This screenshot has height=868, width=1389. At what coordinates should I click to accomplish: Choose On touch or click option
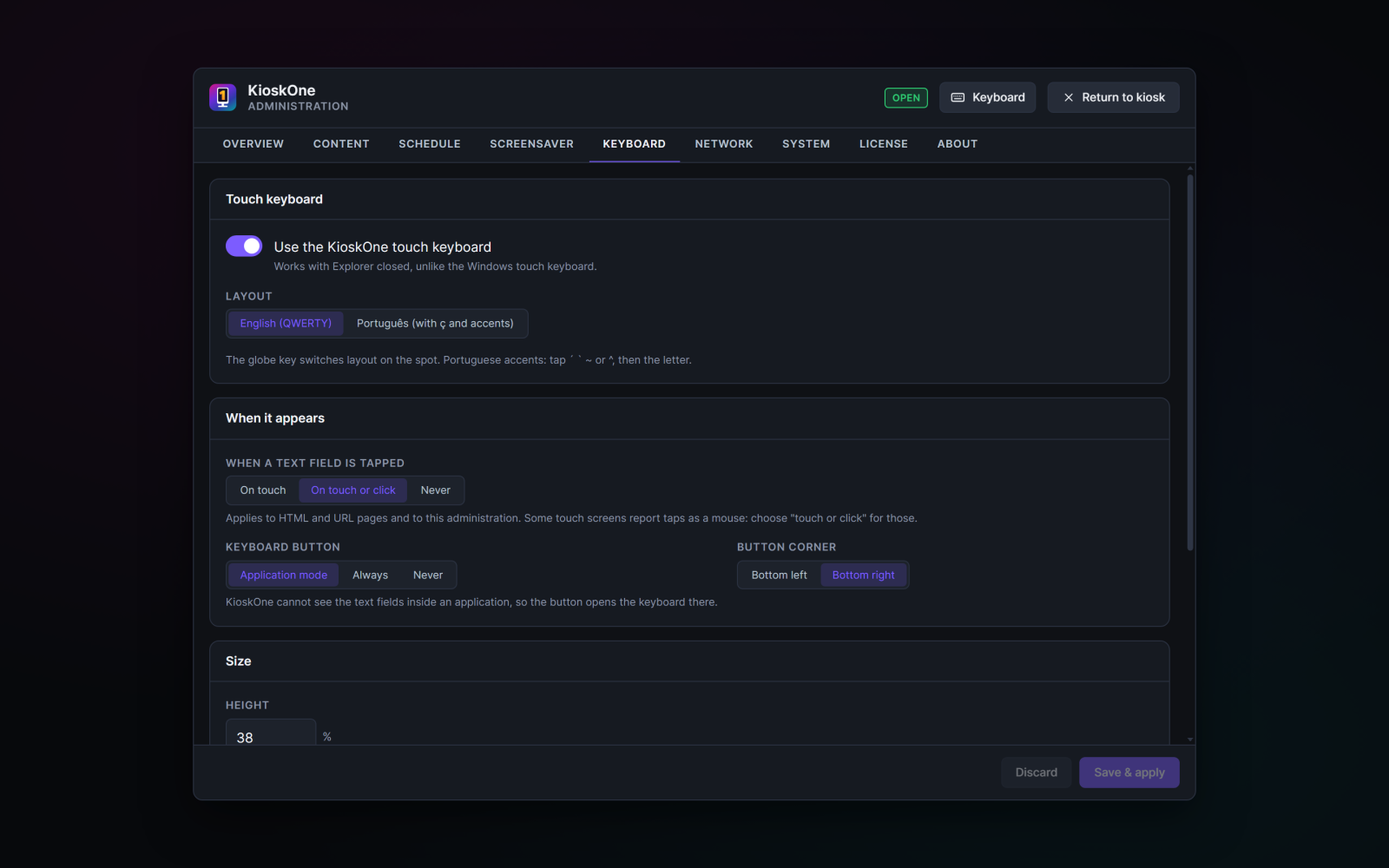353,490
